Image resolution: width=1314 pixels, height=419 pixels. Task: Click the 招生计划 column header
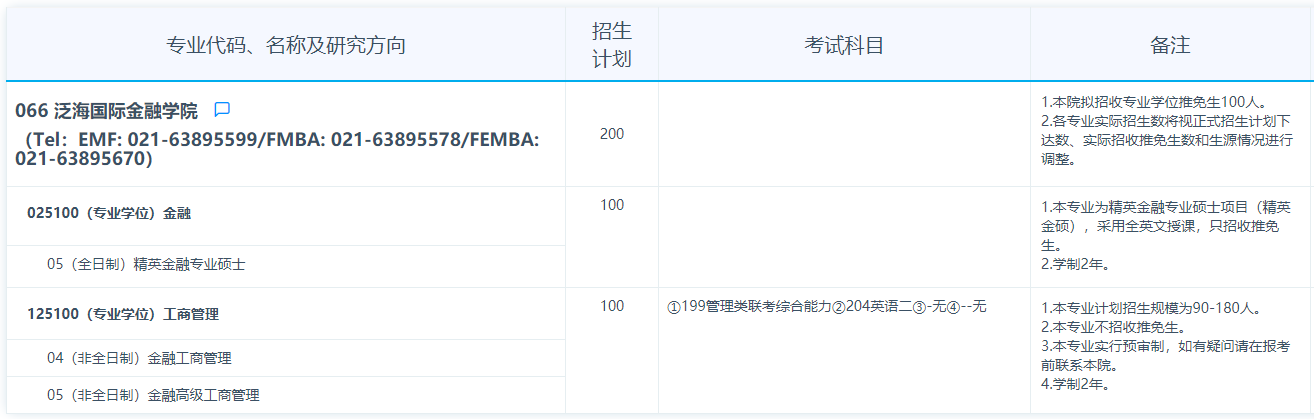612,45
